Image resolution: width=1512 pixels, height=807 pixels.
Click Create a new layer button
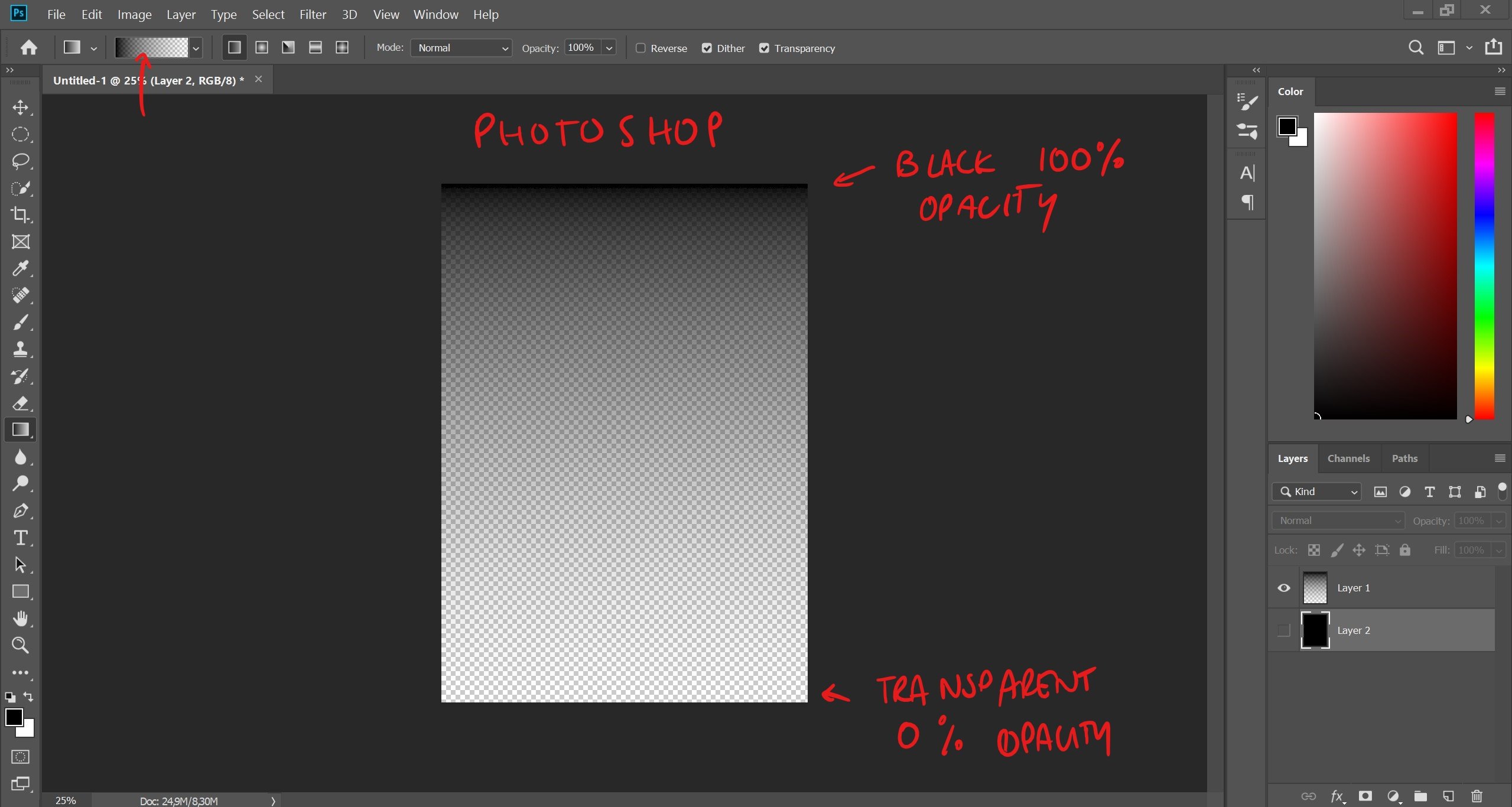point(1448,796)
